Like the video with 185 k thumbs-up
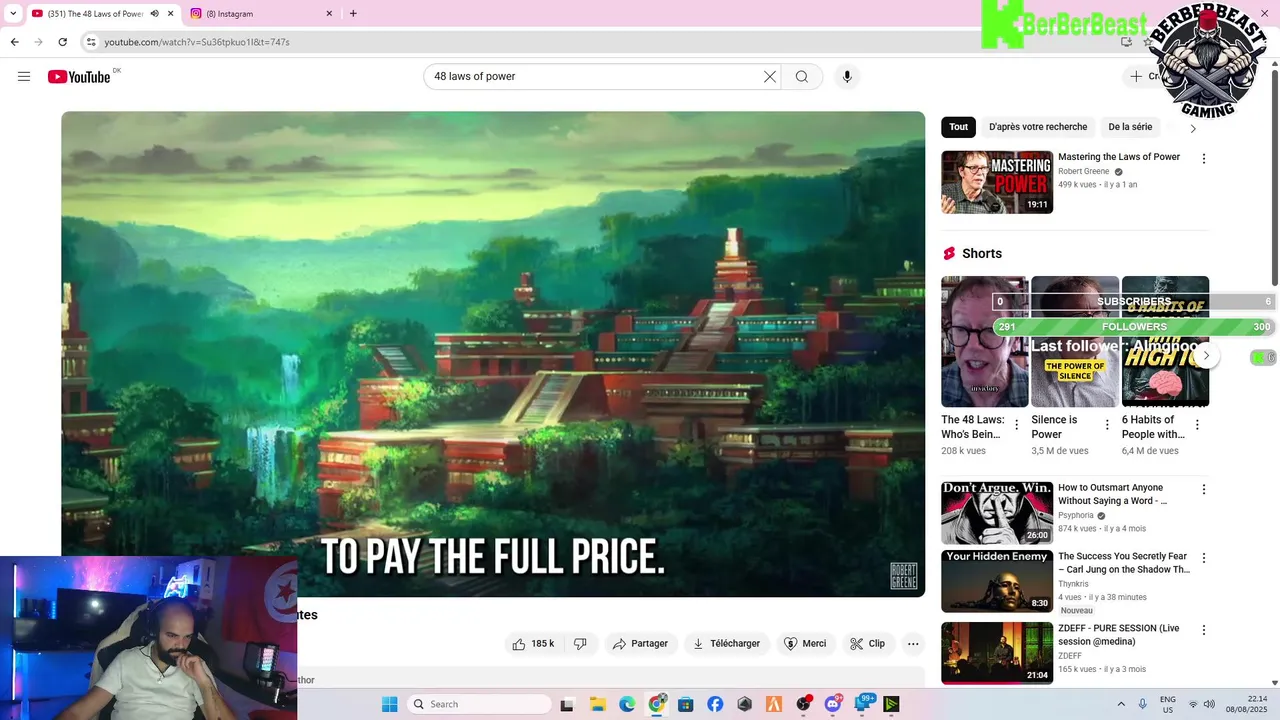The width and height of the screenshot is (1280, 720). click(534, 644)
